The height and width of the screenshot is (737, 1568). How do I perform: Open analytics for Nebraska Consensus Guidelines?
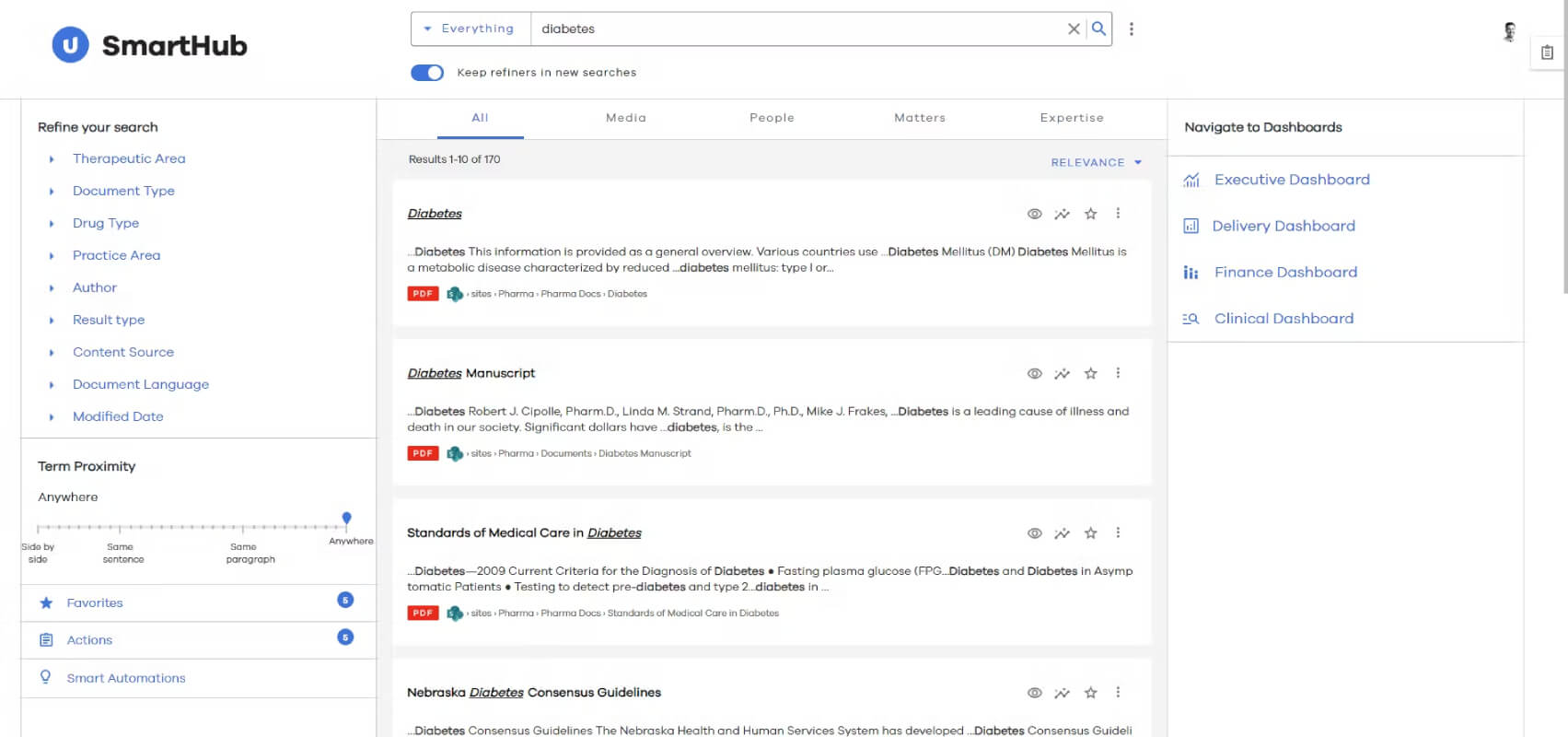[x=1063, y=693]
